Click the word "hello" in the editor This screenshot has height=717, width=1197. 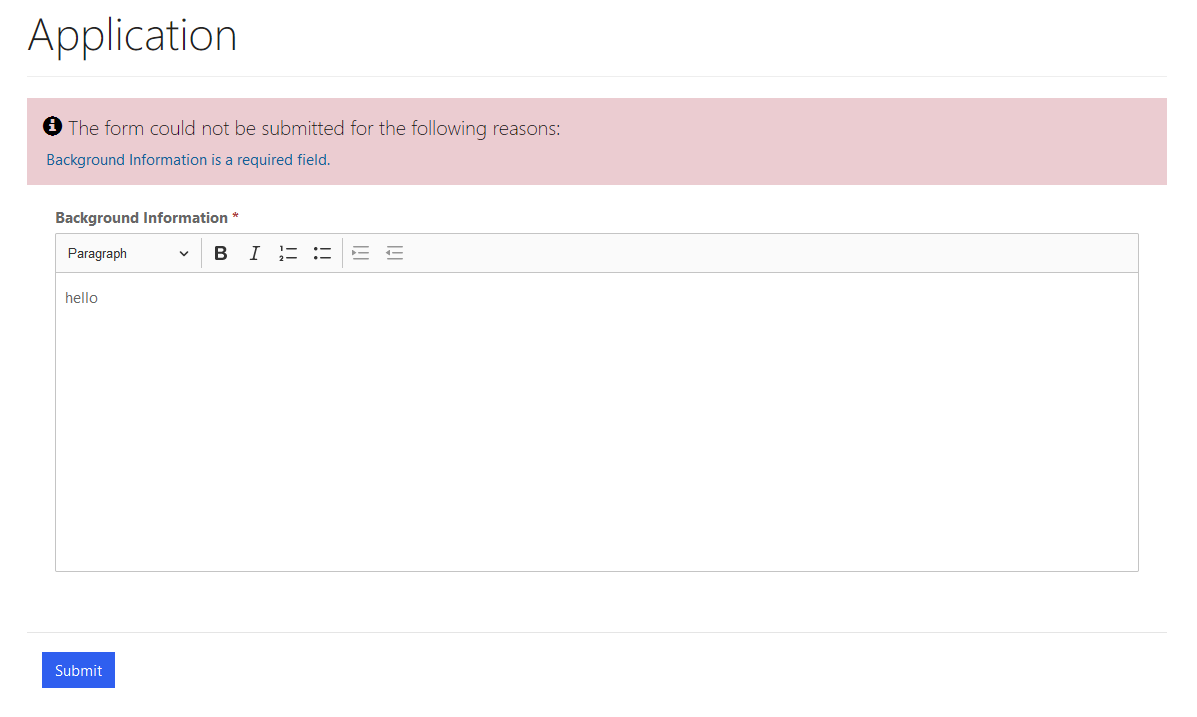coord(81,298)
